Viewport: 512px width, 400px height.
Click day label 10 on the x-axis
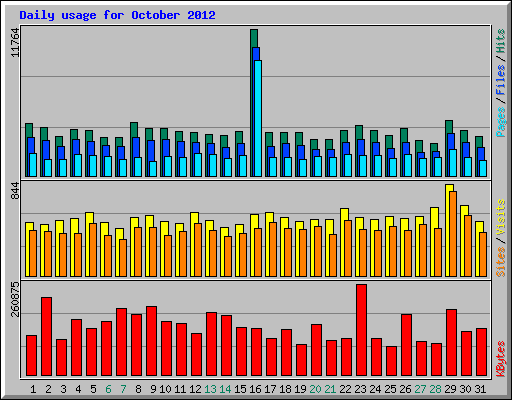click(165, 389)
